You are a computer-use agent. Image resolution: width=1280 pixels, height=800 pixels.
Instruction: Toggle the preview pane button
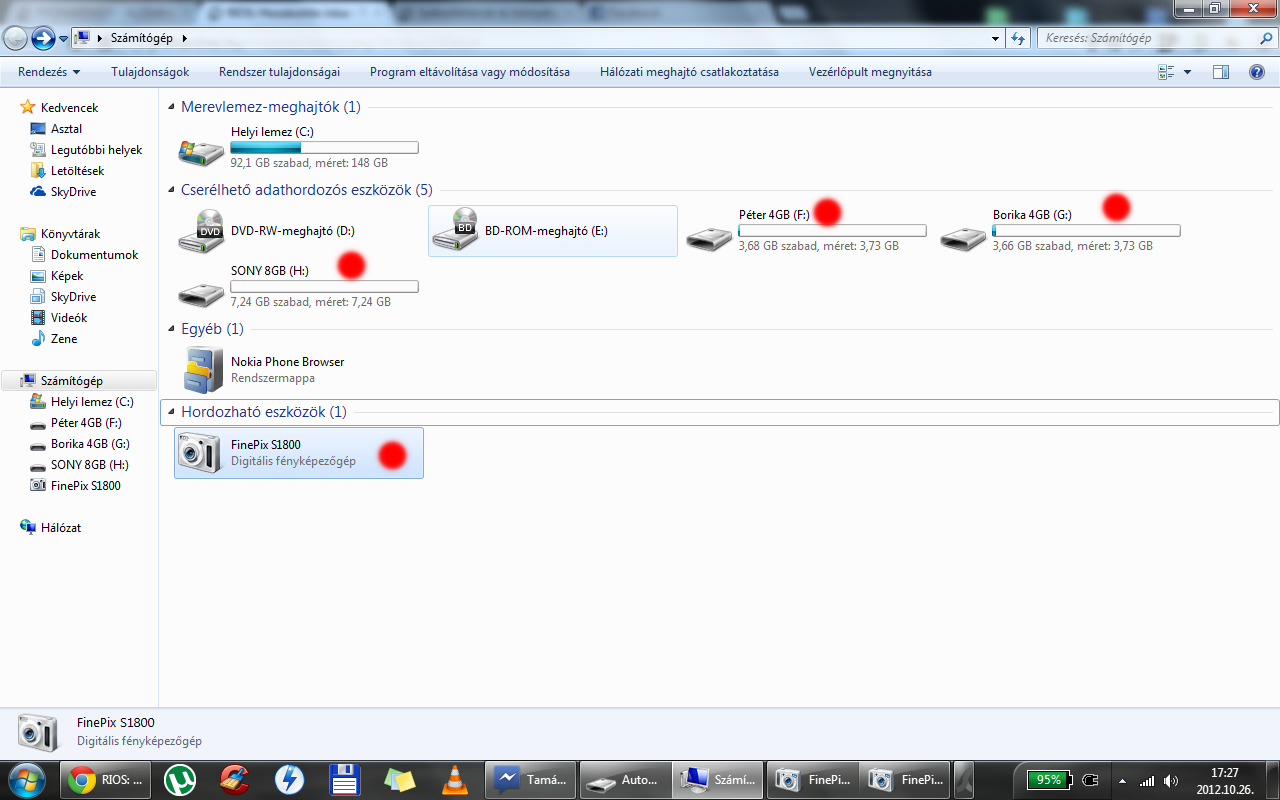1221,72
